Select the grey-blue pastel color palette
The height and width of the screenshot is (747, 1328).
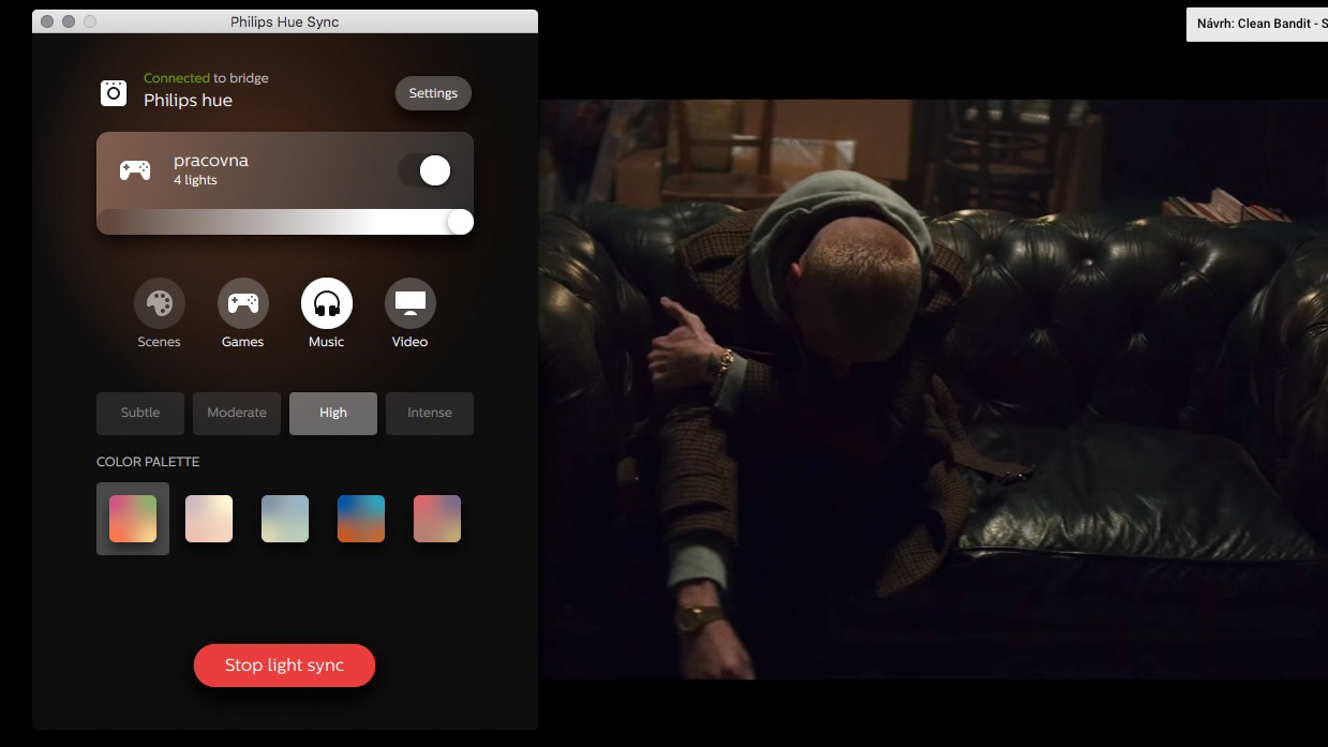click(x=285, y=518)
